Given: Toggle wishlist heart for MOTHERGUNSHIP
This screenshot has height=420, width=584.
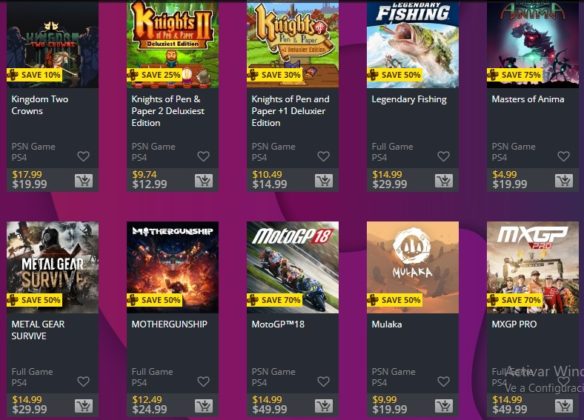Looking at the screenshot, I should (203, 381).
